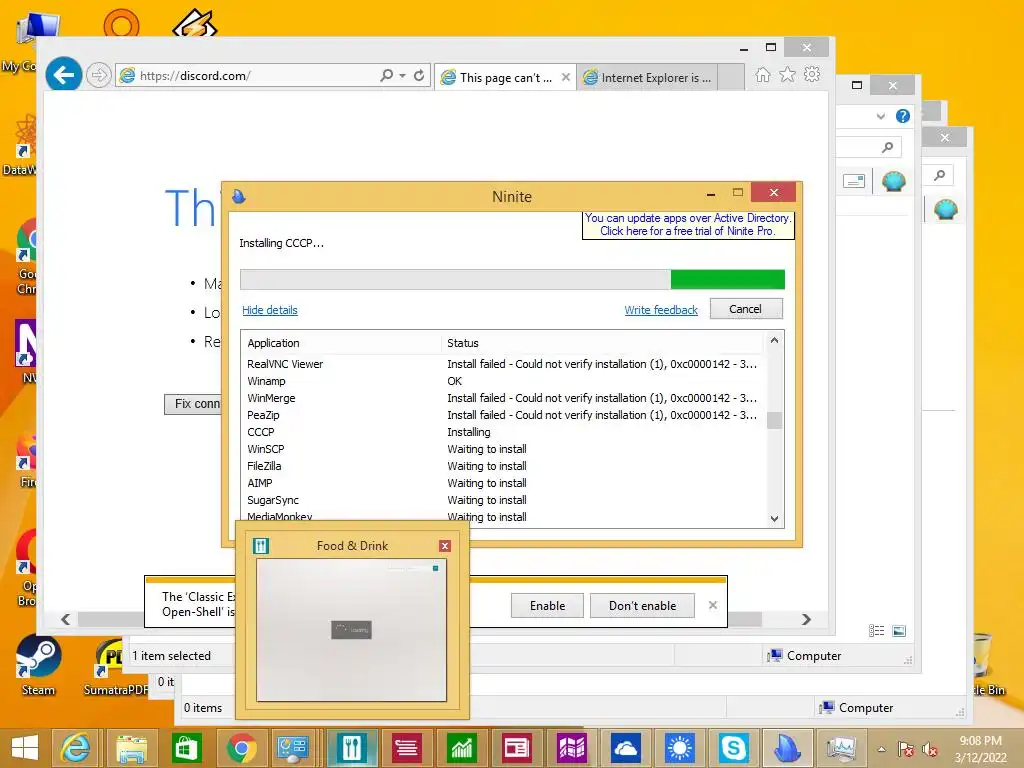
Task: Open Internet Explorer from the taskbar
Action: [75, 748]
